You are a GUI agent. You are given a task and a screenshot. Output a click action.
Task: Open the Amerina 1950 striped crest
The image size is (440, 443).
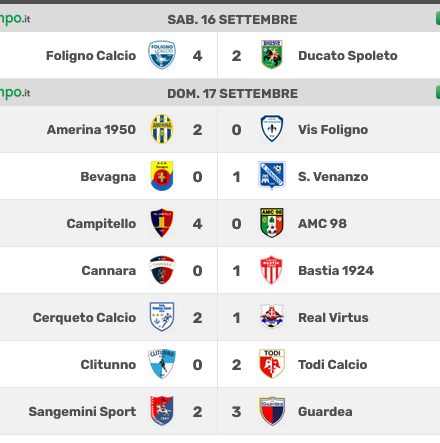162,129
